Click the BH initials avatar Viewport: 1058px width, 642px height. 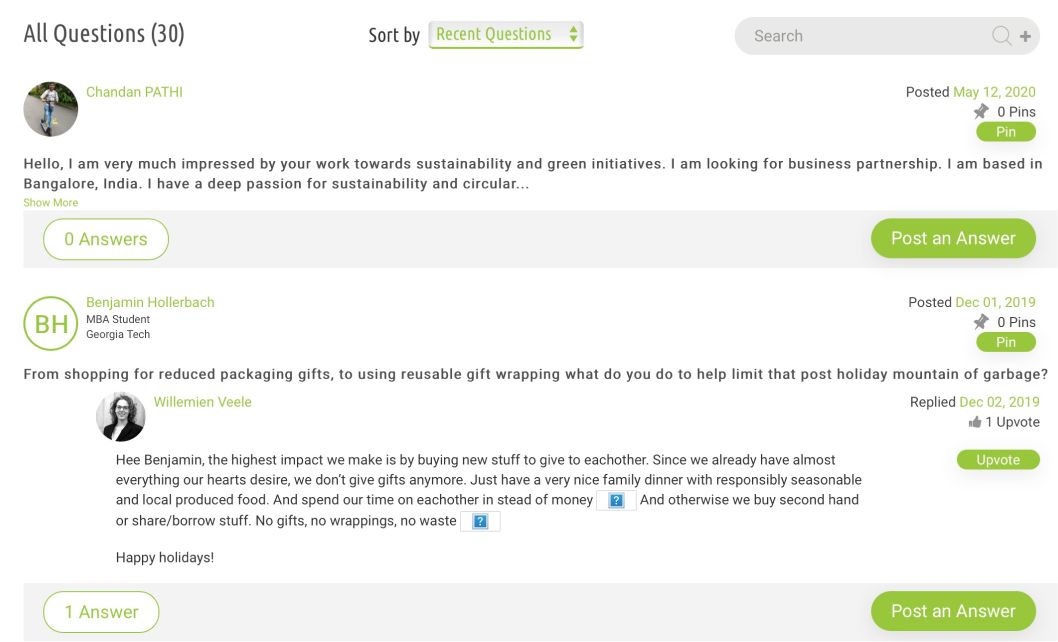pos(51,323)
